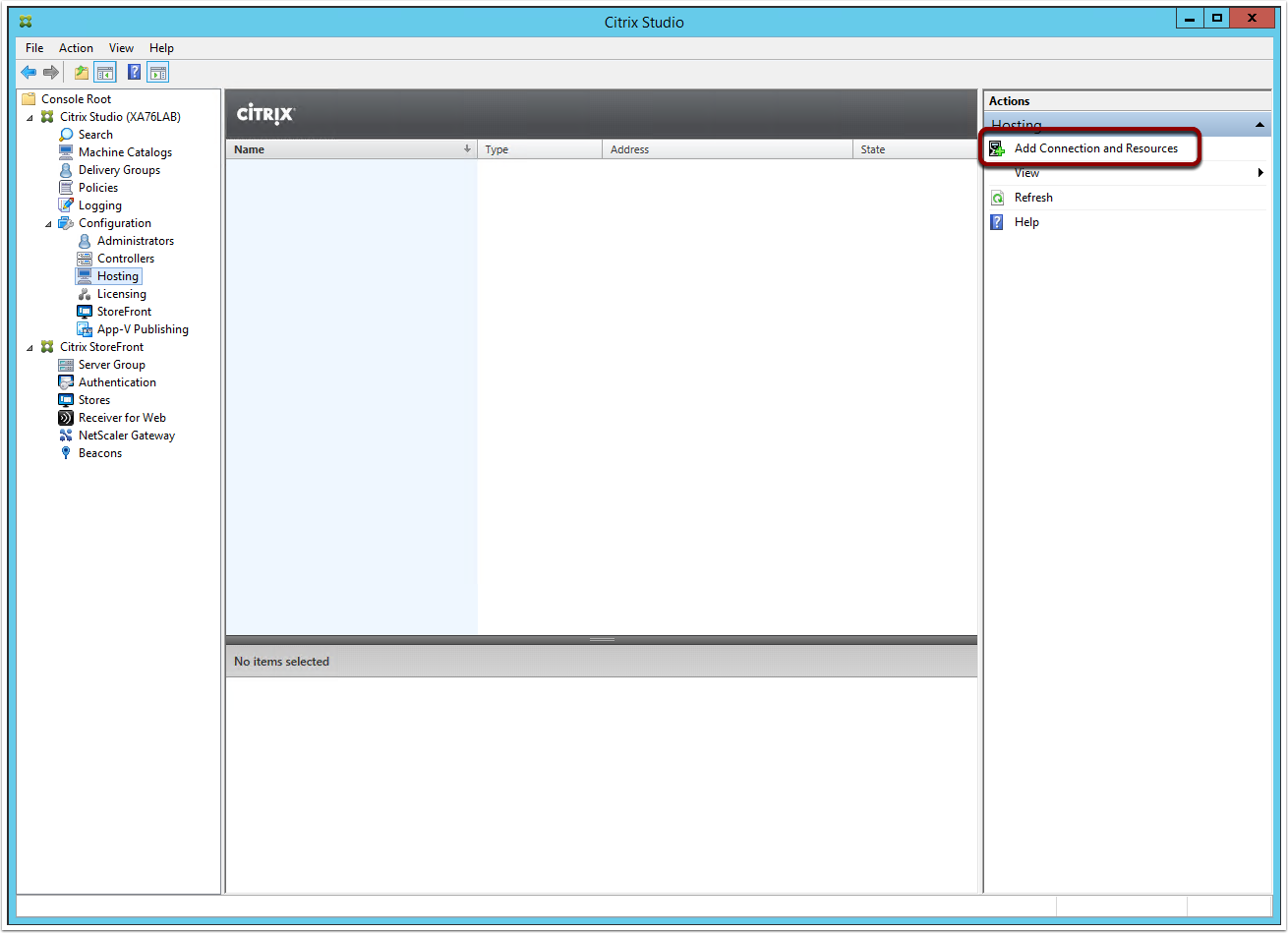Click the Forward arrow toolbar icon
This screenshot has height=933, width=1288.
coord(51,72)
